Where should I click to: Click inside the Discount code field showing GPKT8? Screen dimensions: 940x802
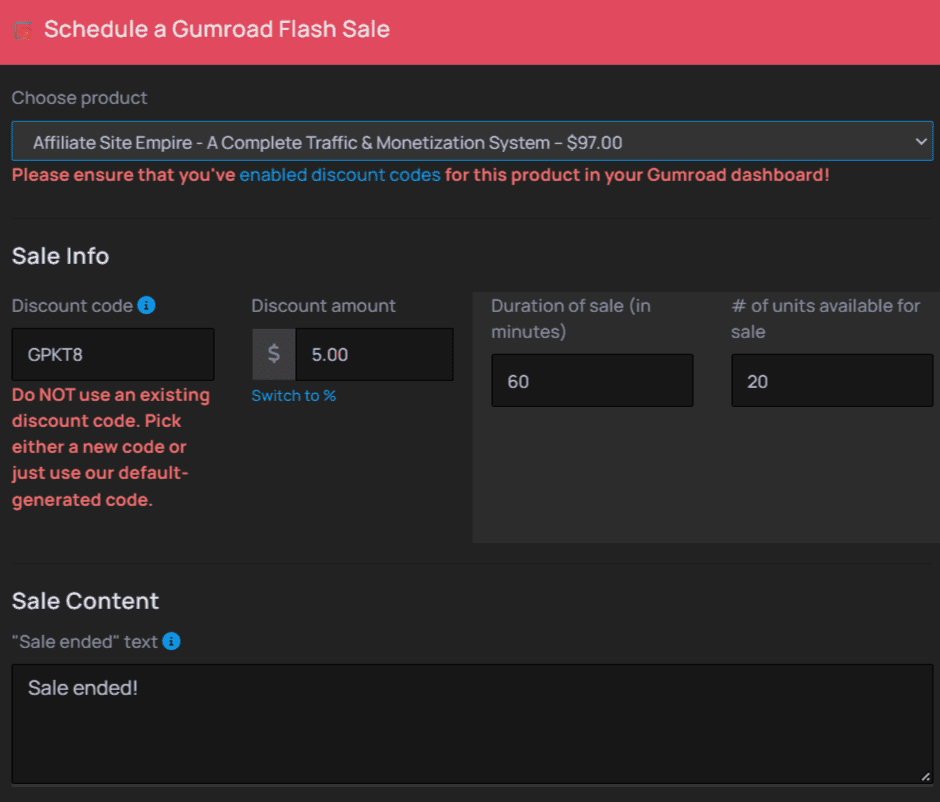click(x=112, y=354)
